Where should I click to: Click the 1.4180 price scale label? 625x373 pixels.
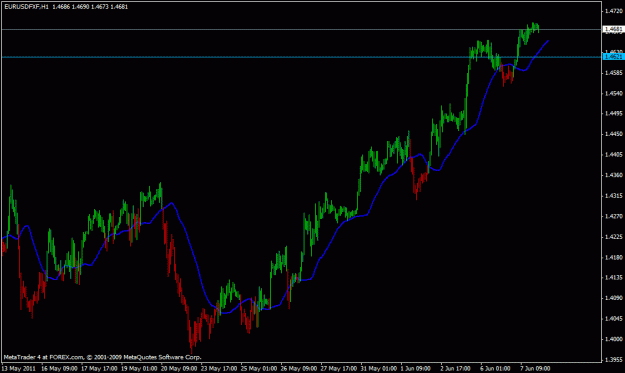point(614,258)
